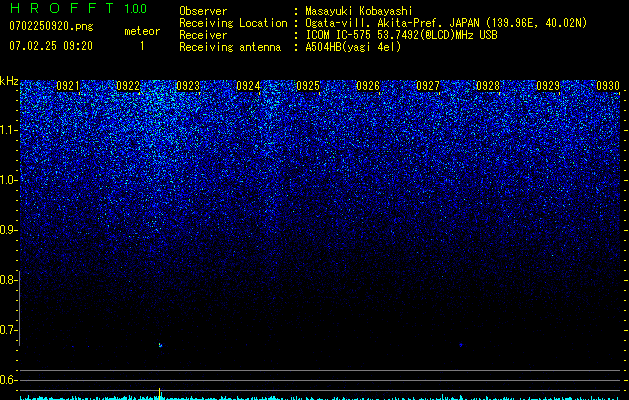Click the kHz axis unit label
Screen dimensions: 629x400
pyautogui.click(x=9, y=81)
